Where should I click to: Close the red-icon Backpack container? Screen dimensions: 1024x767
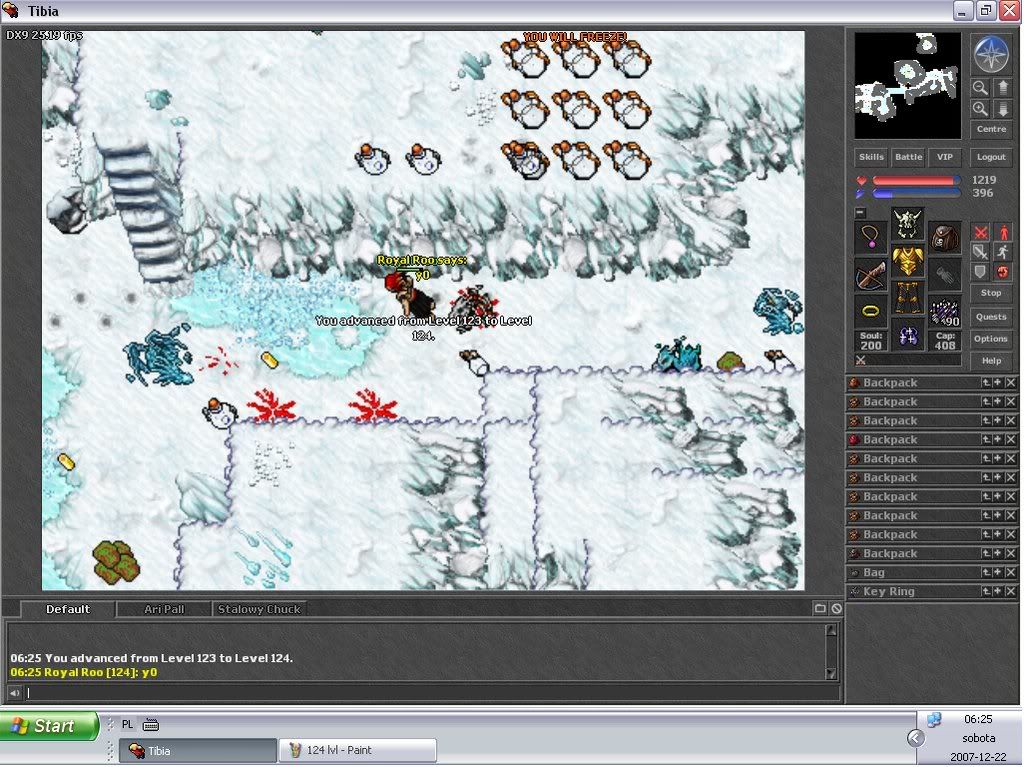tap(1010, 440)
